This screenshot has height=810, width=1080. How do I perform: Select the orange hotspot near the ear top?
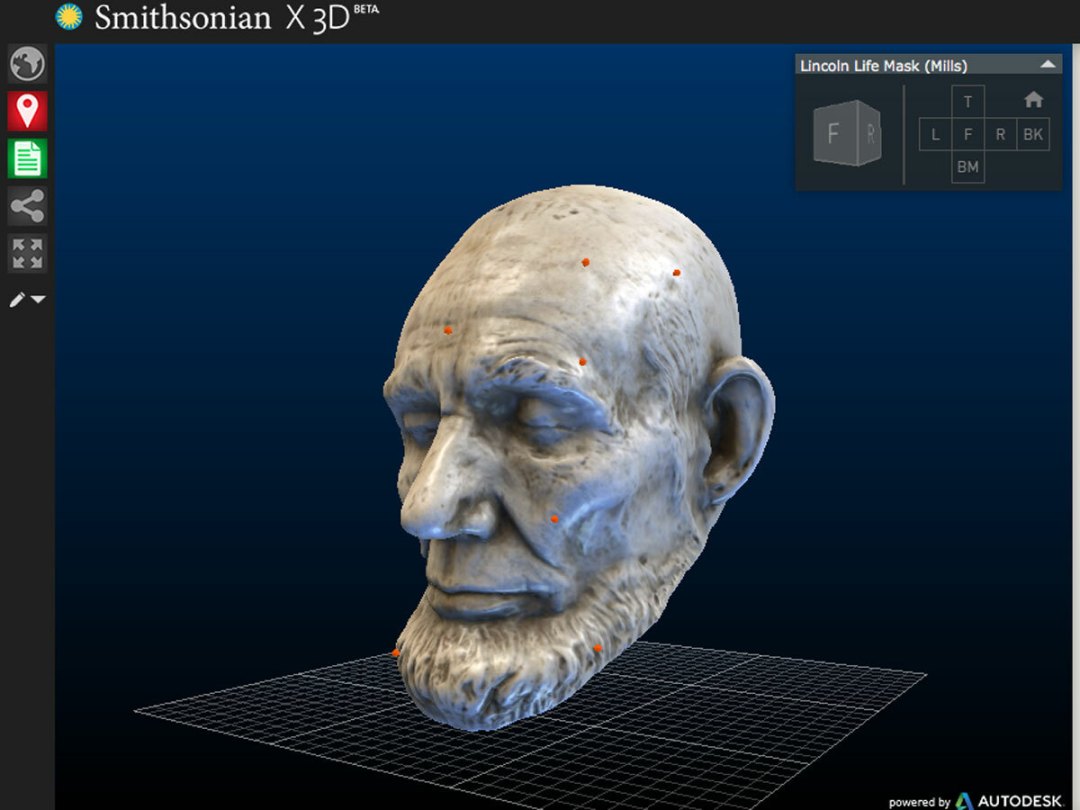(676, 273)
